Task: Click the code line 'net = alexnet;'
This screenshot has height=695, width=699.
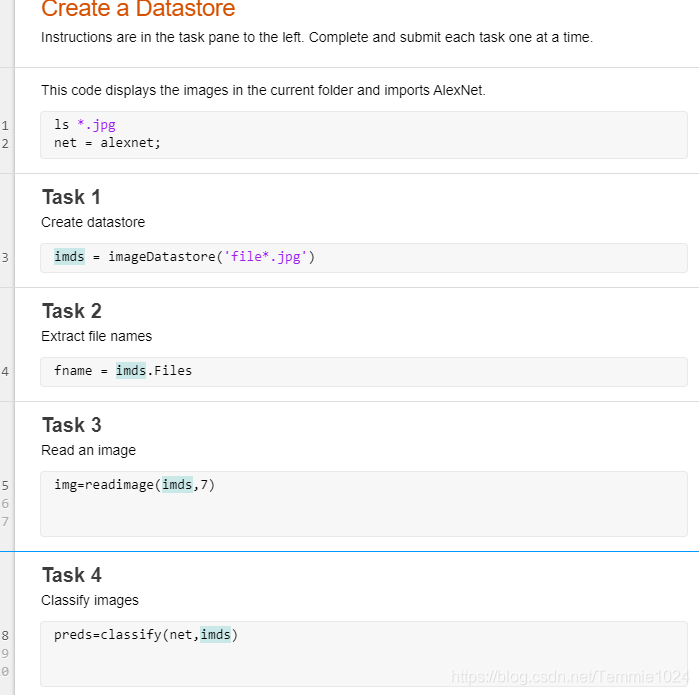Action: [x=107, y=143]
